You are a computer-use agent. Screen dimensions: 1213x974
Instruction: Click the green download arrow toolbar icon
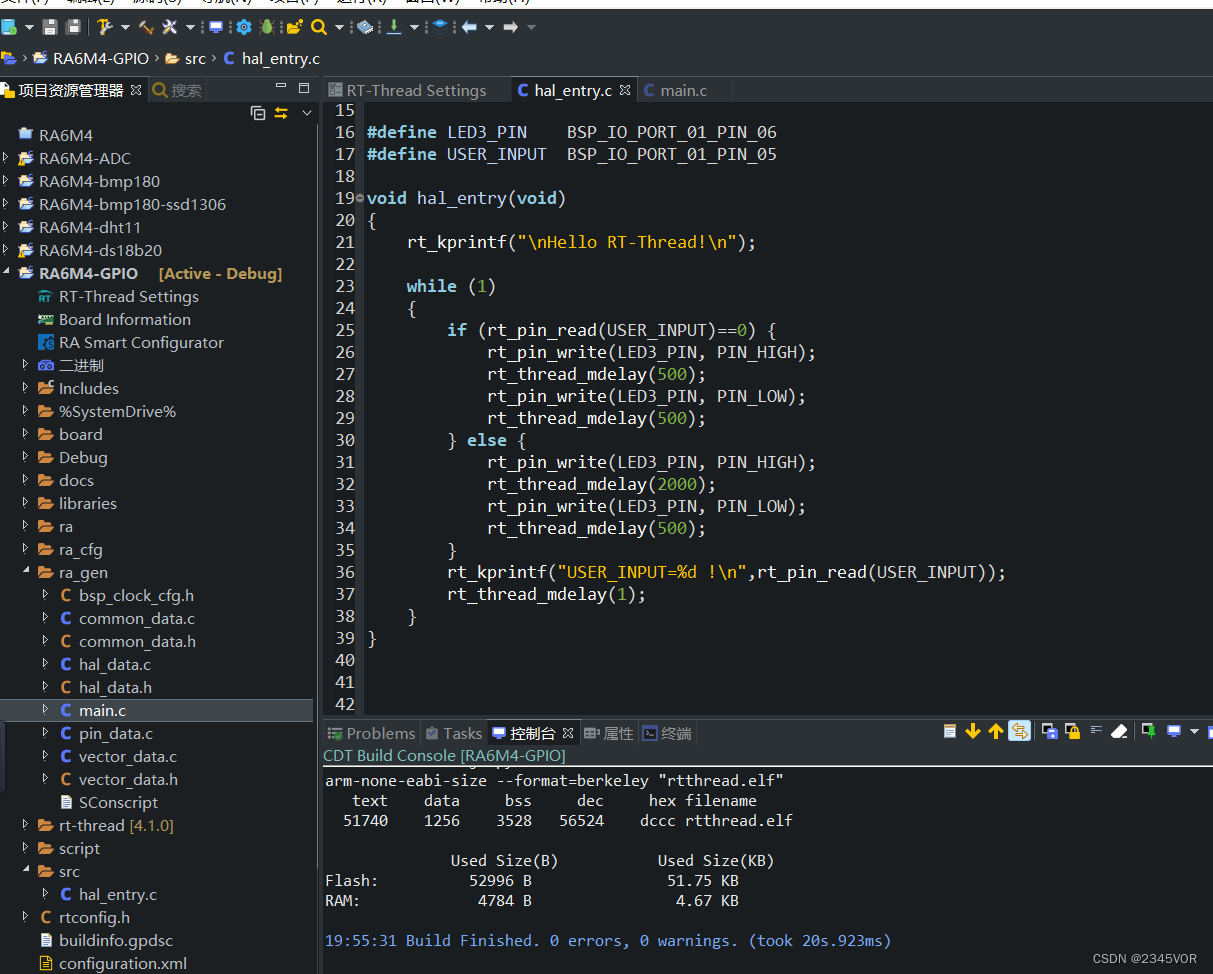point(394,27)
